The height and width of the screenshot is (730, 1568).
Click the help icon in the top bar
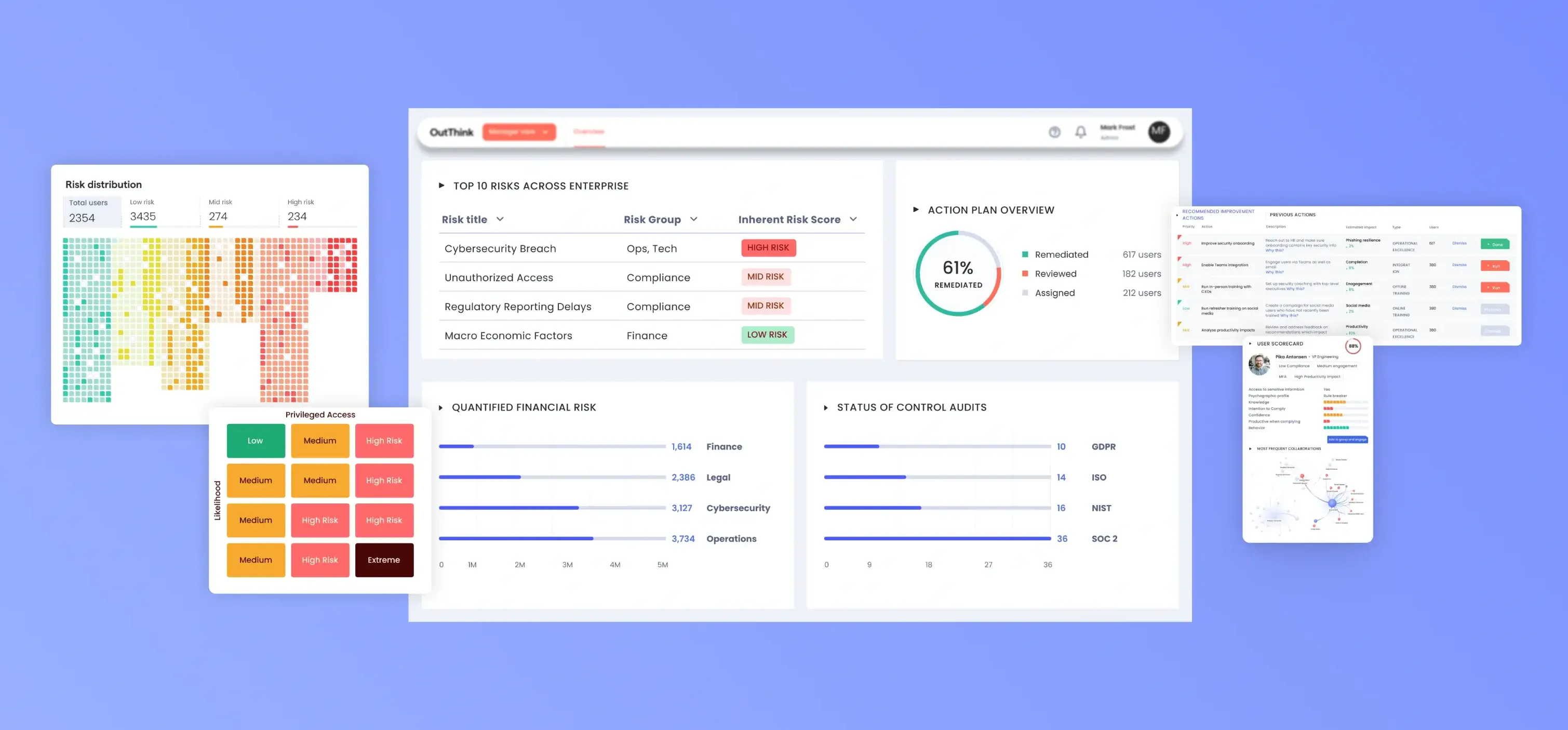tap(1055, 132)
